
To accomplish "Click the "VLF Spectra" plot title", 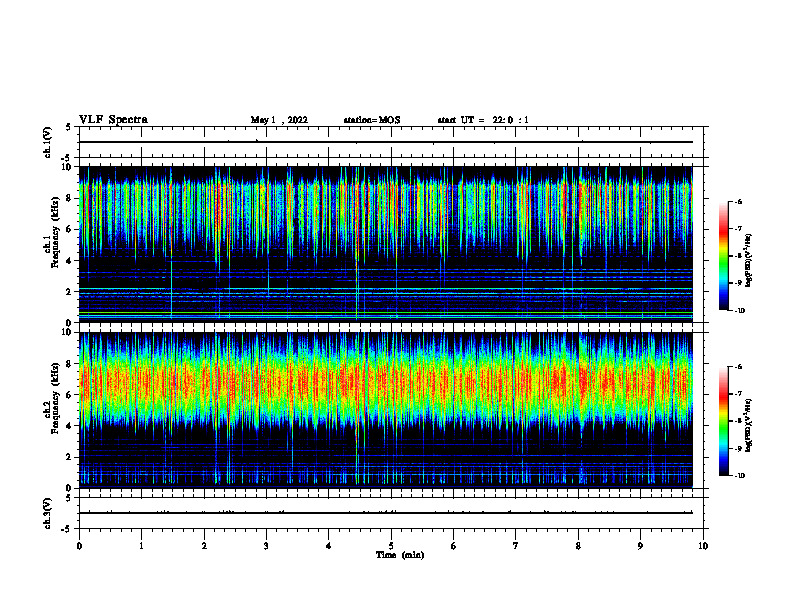I will (x=113, y=120).
